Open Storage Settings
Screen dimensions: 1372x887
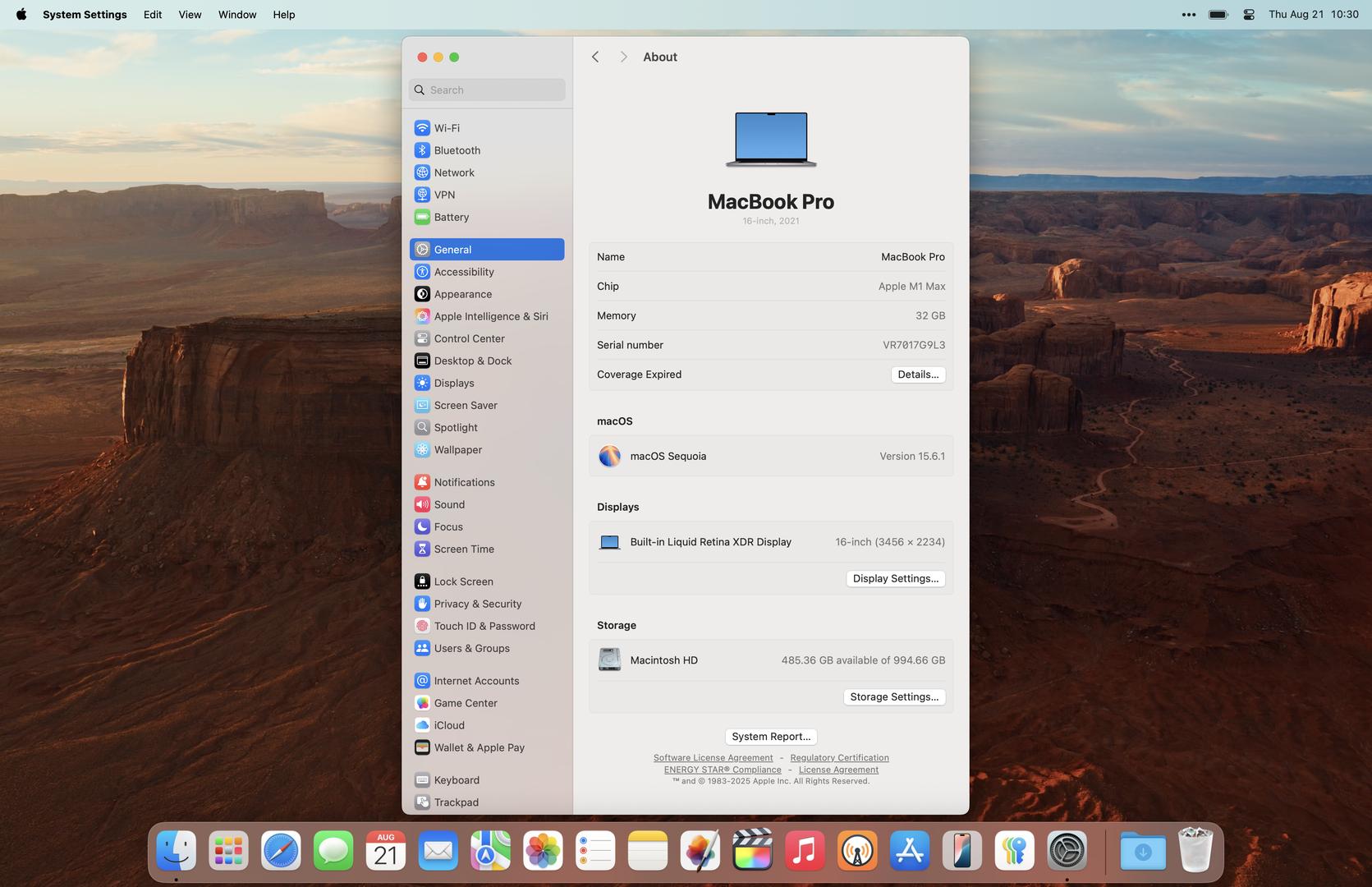tap(894, 696)
